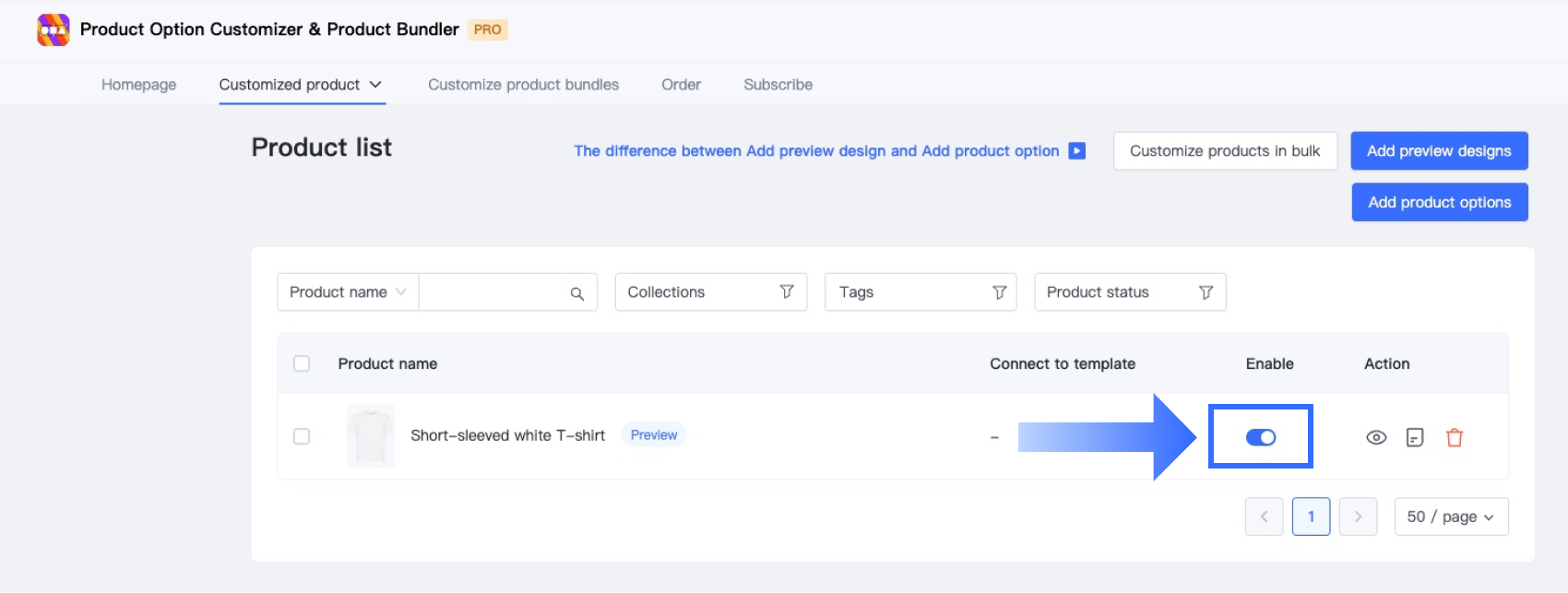Viewport: 1568px width, 593px height.
Task: Open the T-shirt product thumbnail
Action: tap(371, 436)
